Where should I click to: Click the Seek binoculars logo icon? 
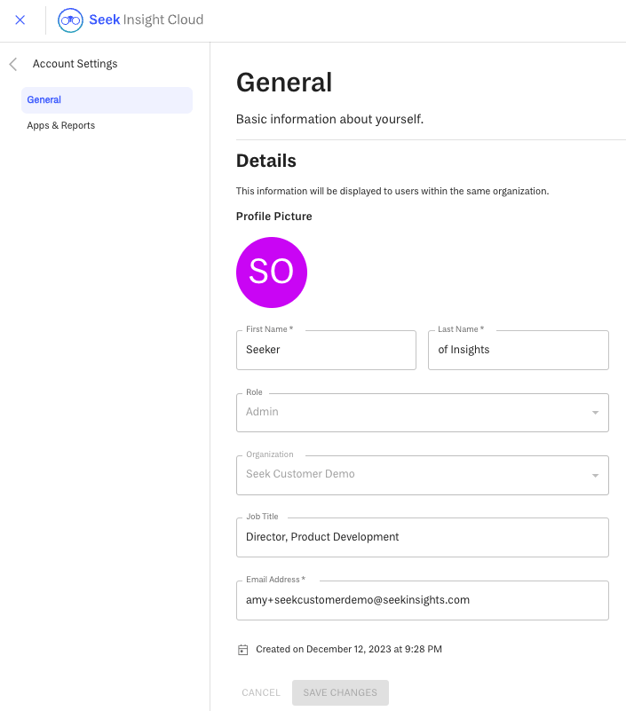70,20
